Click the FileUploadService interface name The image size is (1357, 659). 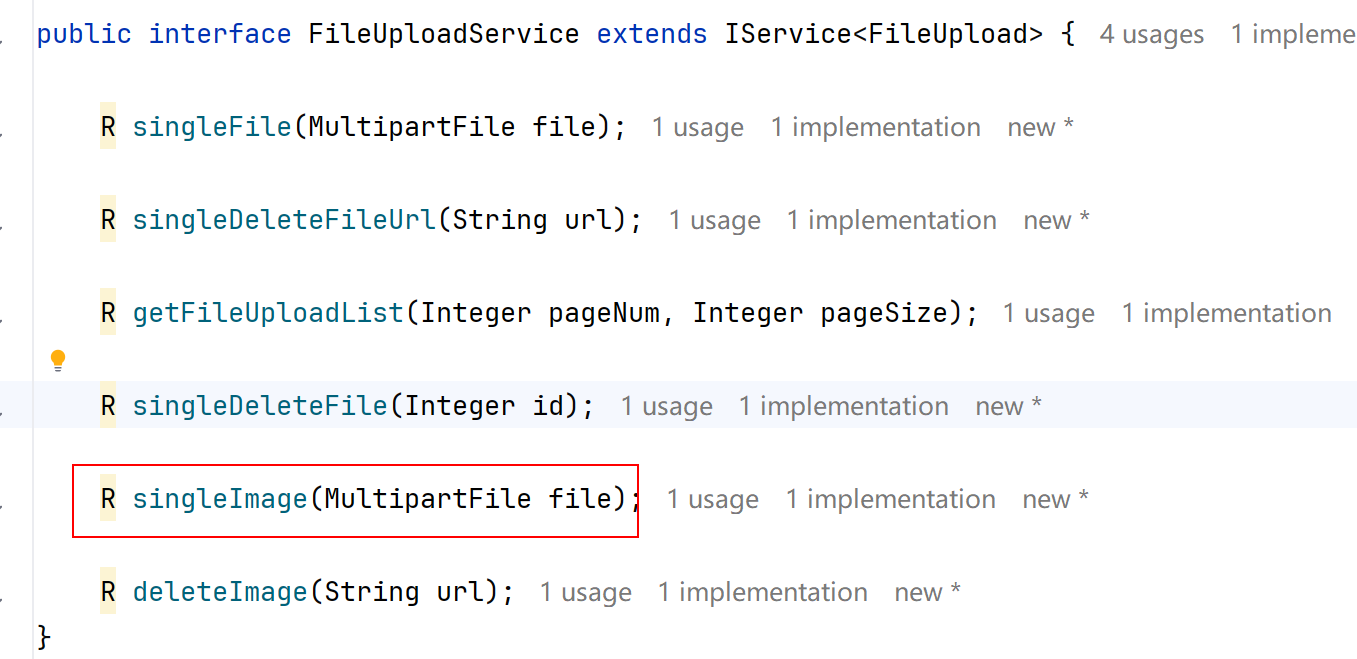coord(444,34)
